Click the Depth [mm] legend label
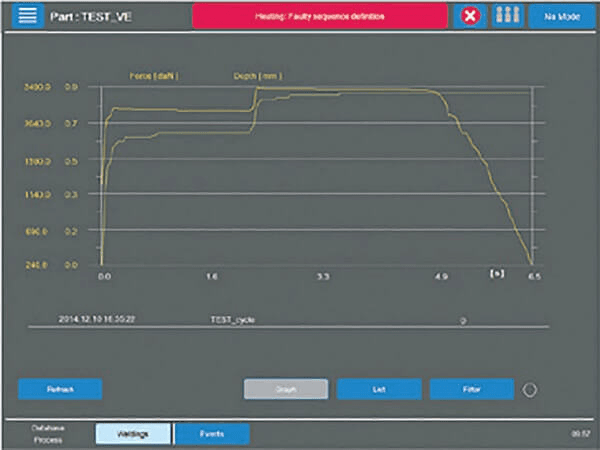The width and height of the screenshot is (600, 450). tap(258, 76)
